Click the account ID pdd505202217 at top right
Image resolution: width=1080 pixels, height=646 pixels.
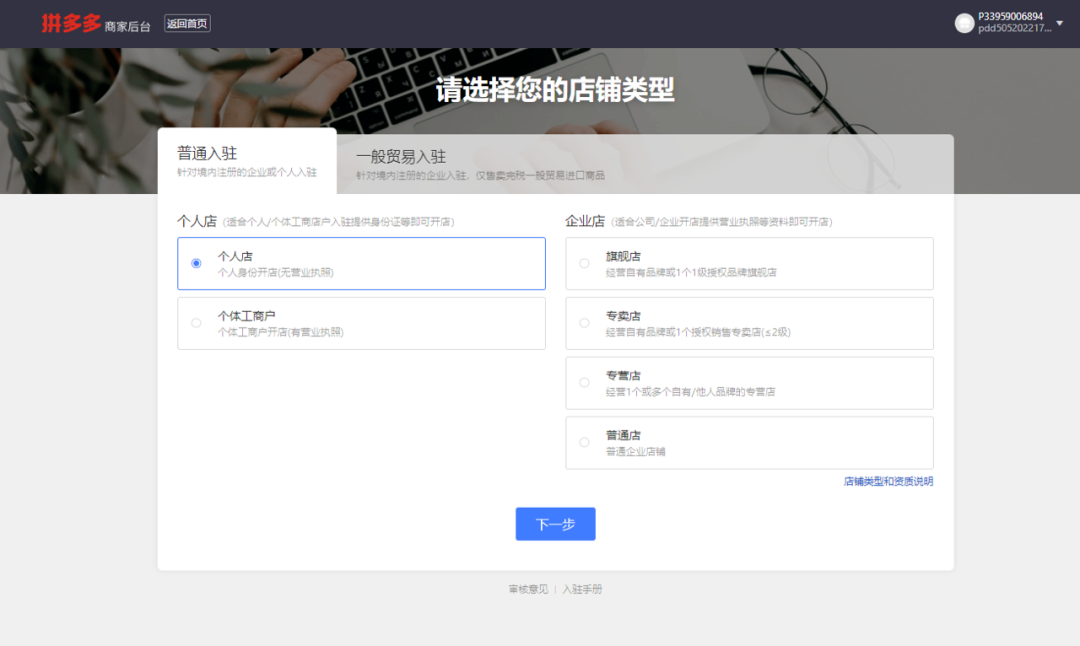(1010, 29)
